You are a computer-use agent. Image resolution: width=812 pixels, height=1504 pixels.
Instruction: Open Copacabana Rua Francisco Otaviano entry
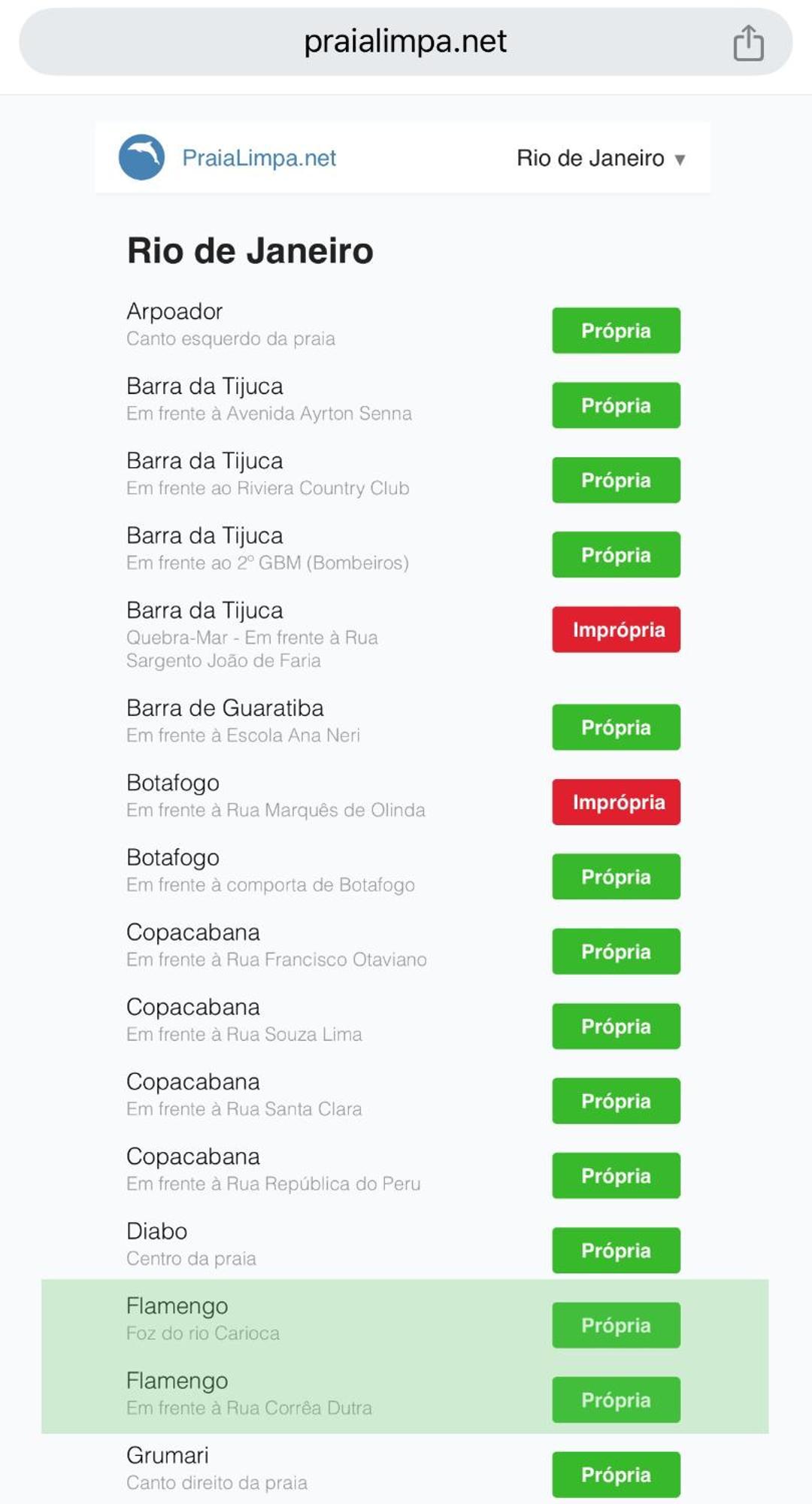(x=404, y=945)
